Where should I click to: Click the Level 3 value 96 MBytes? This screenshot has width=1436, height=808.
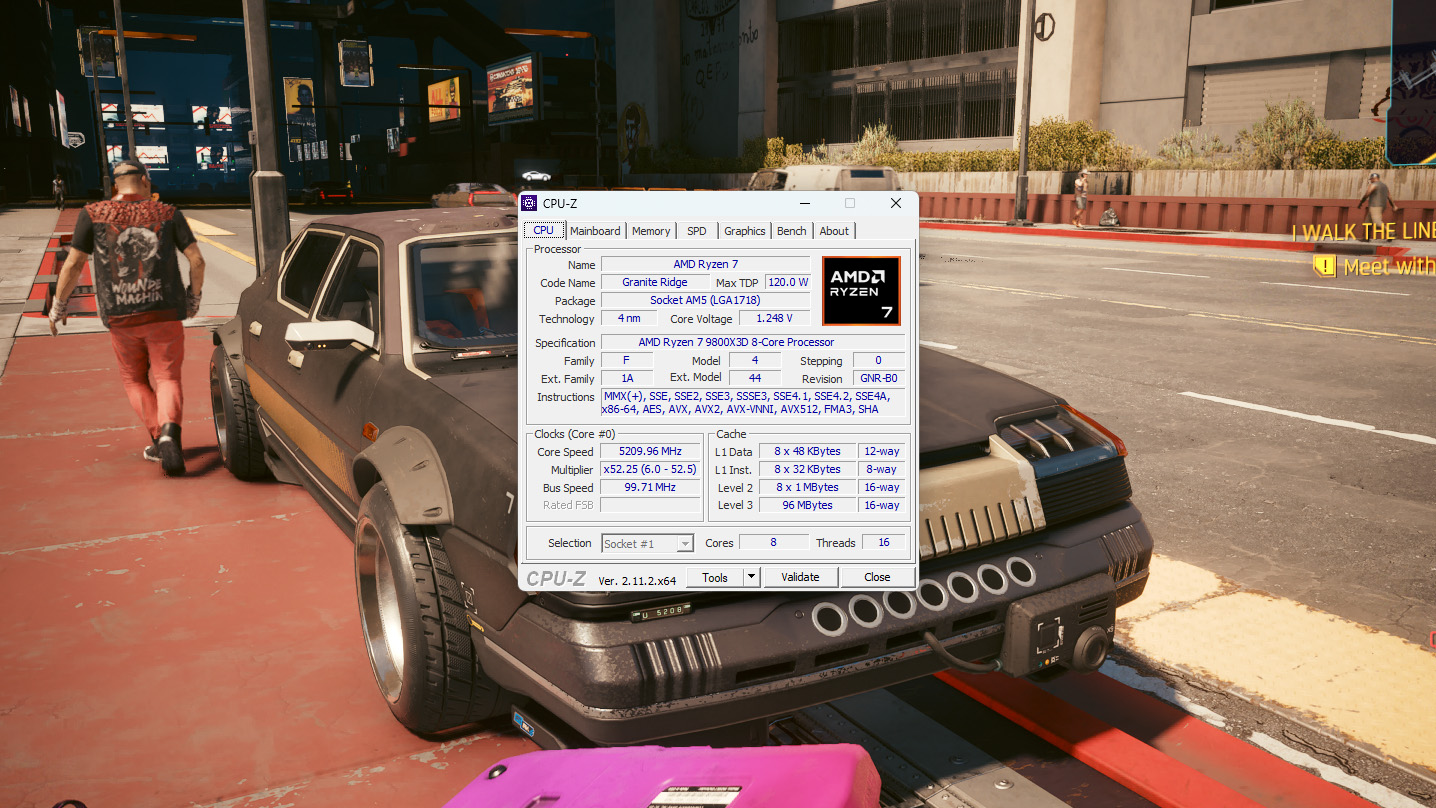pyautogui.click(x=807, y=506)
